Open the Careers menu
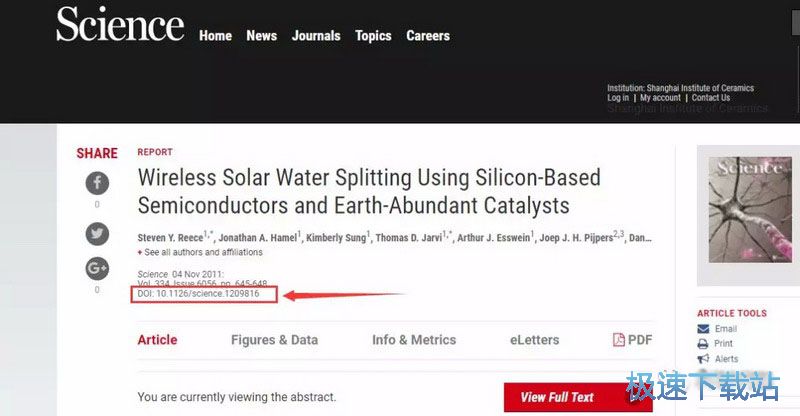 click(428, 36)
